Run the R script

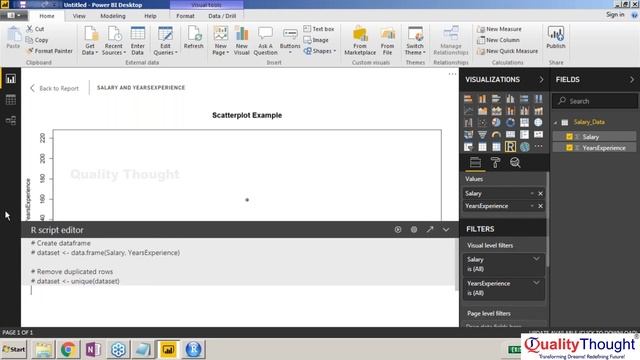[398, 230]
